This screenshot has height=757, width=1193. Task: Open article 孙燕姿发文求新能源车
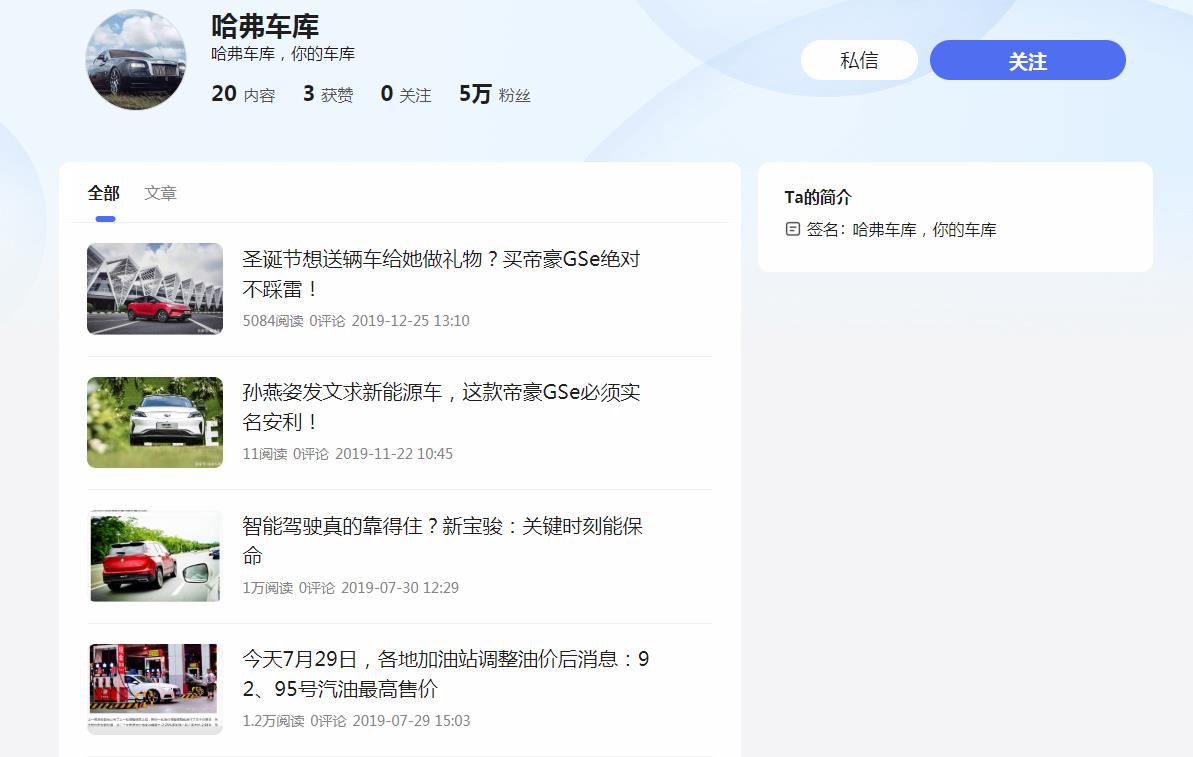[441, 407]
